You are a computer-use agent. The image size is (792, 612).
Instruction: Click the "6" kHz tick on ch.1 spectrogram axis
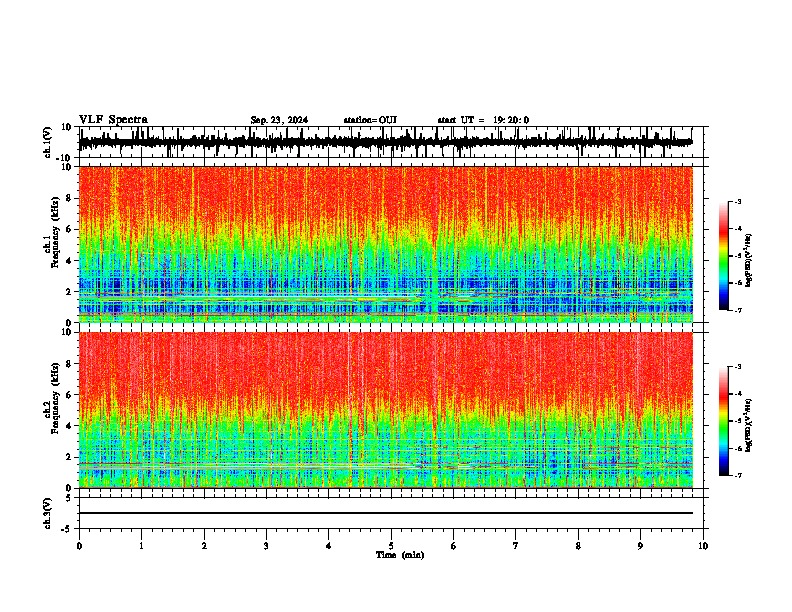pos(69,229)
